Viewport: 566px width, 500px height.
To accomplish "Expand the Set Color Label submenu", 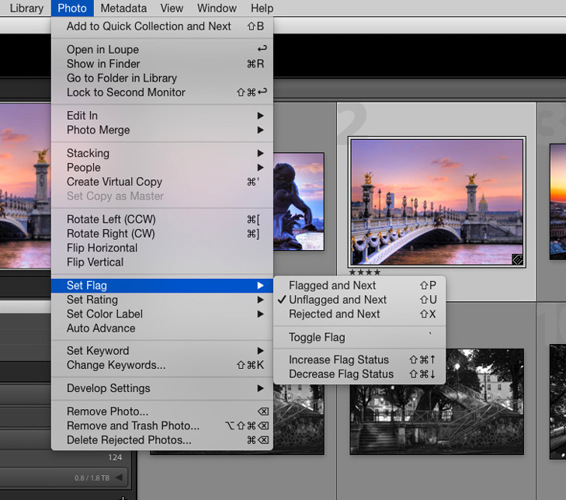I will pos(162,314).
